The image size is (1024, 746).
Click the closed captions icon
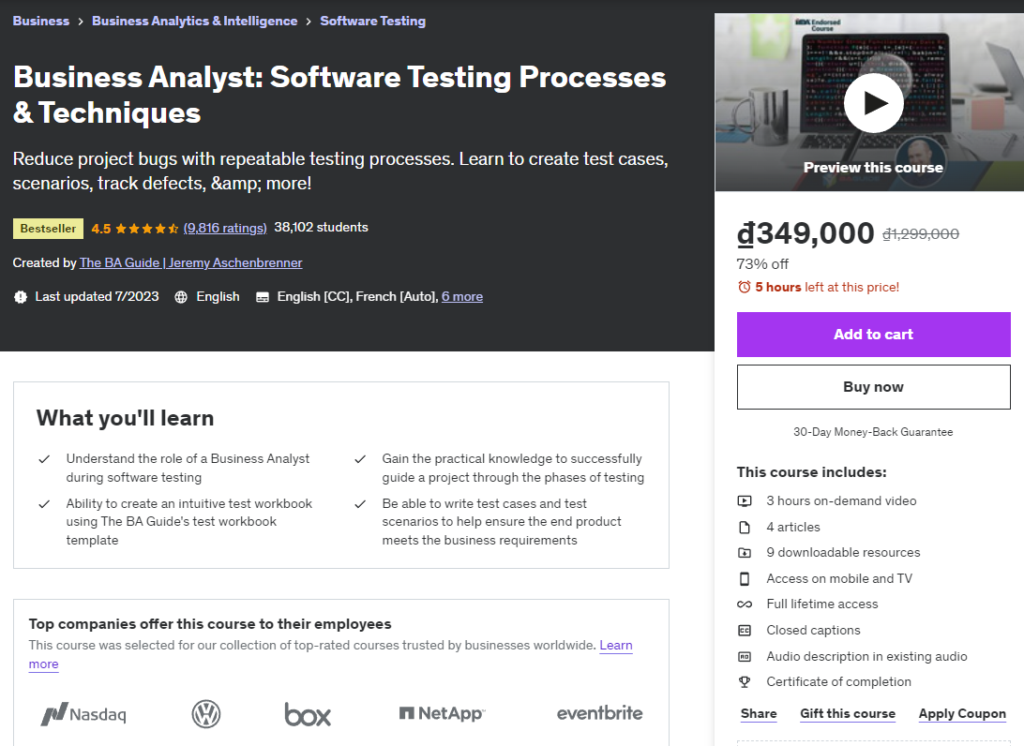(x=744, y=630)
